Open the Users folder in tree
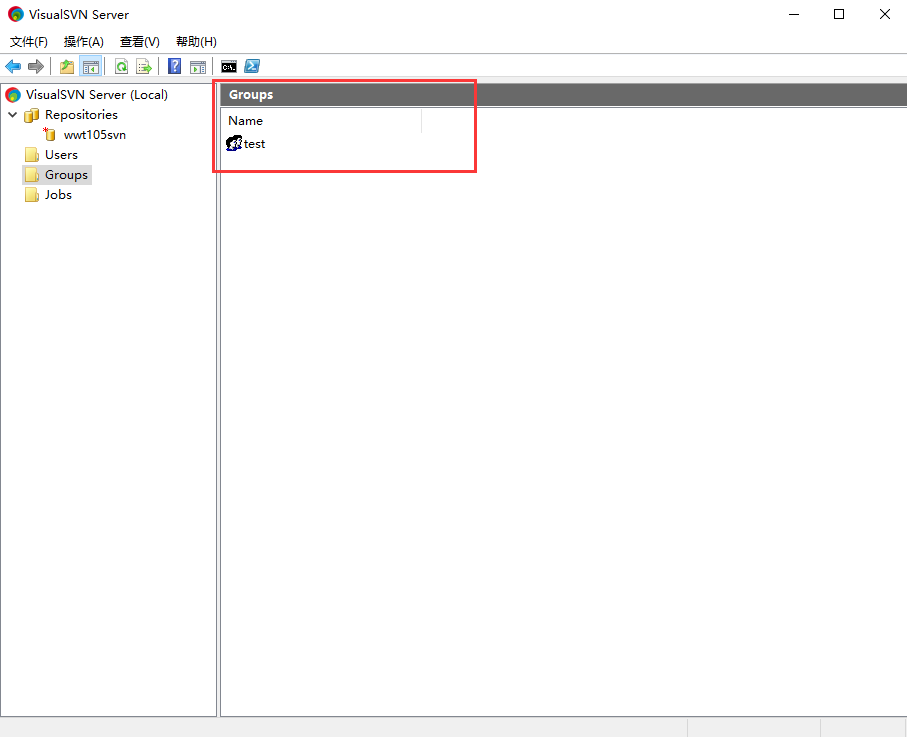This screenshot has width=907, height=737. (61, 155)
